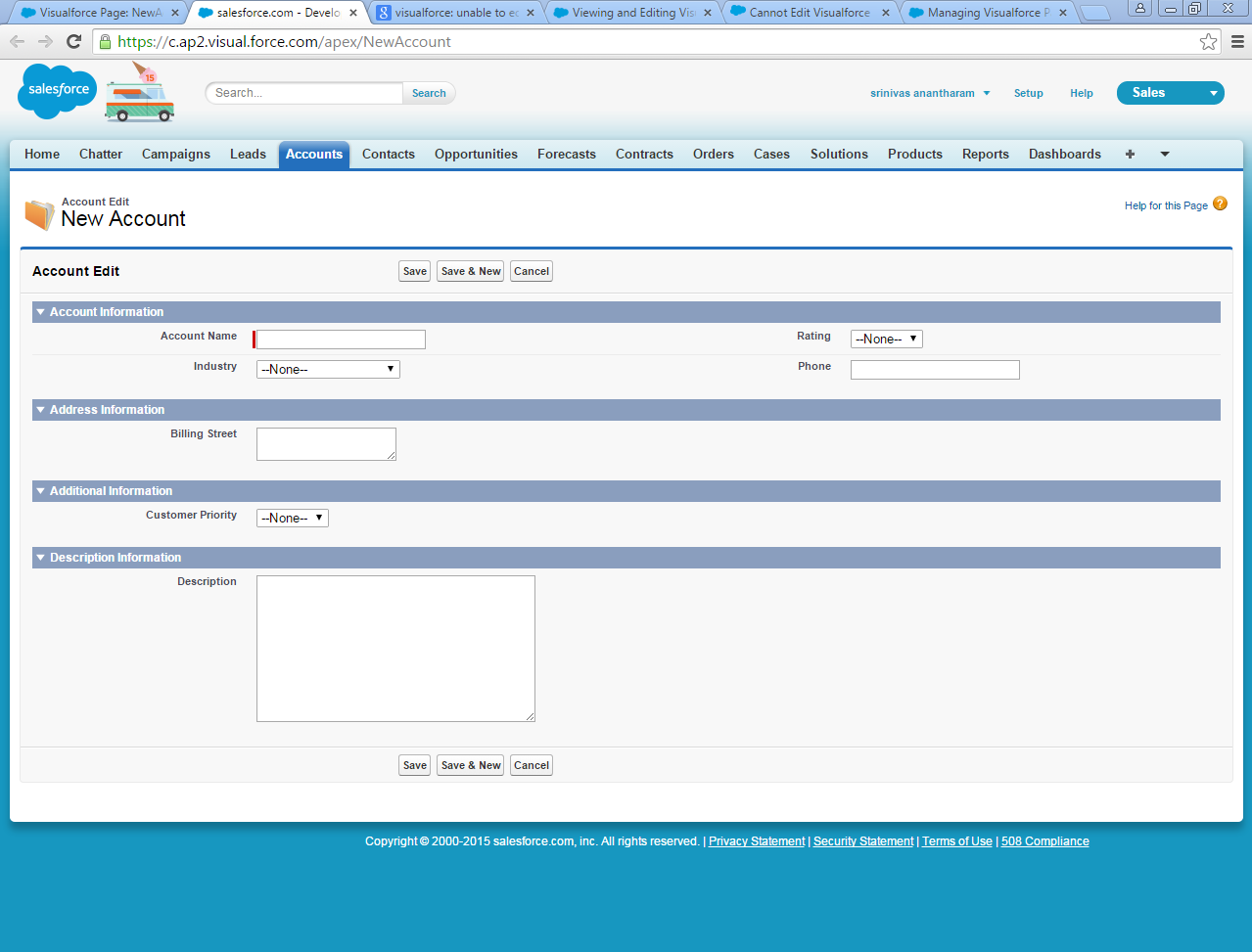
Task: Click the plus icon for all tabs
Action: (1130, 154)
